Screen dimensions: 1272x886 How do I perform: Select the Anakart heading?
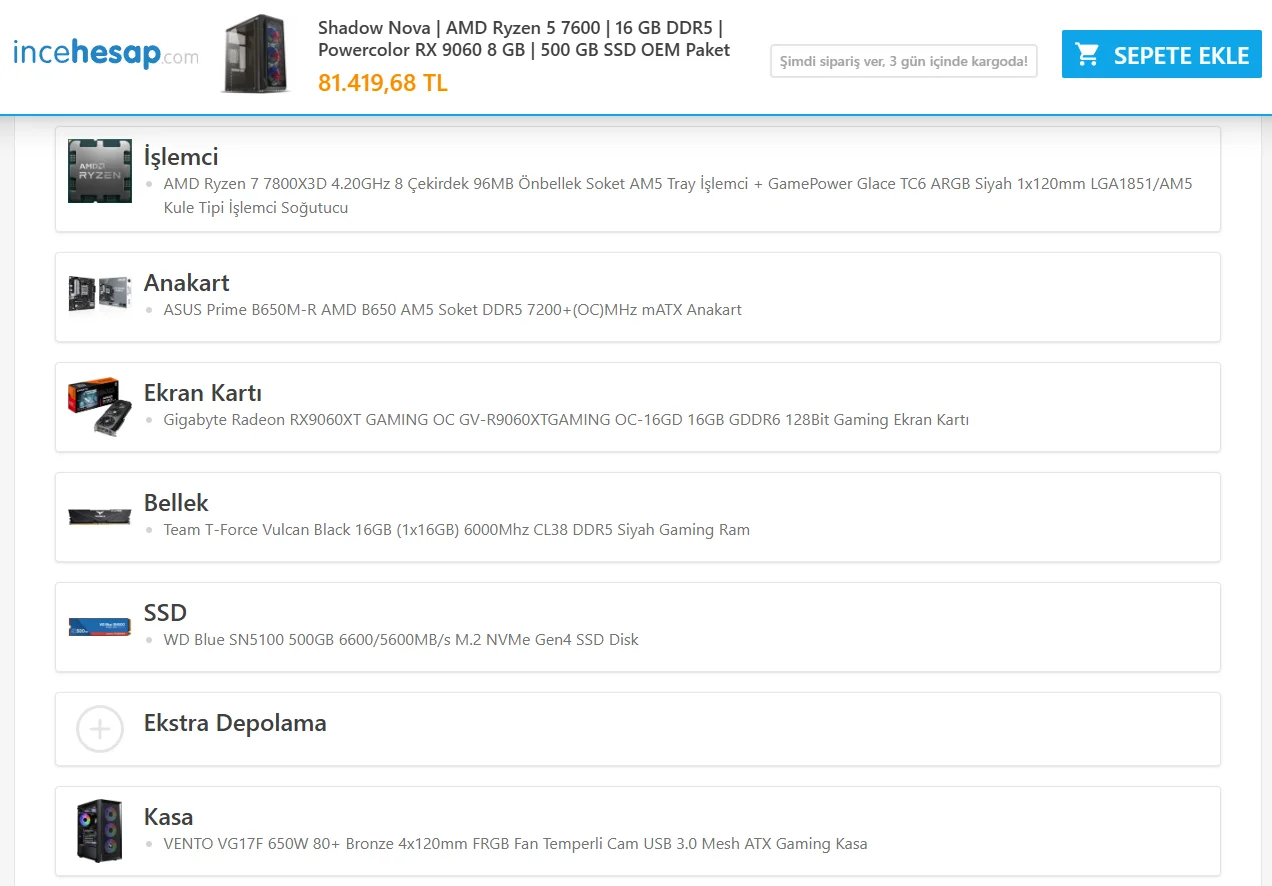tap(187, 283)
